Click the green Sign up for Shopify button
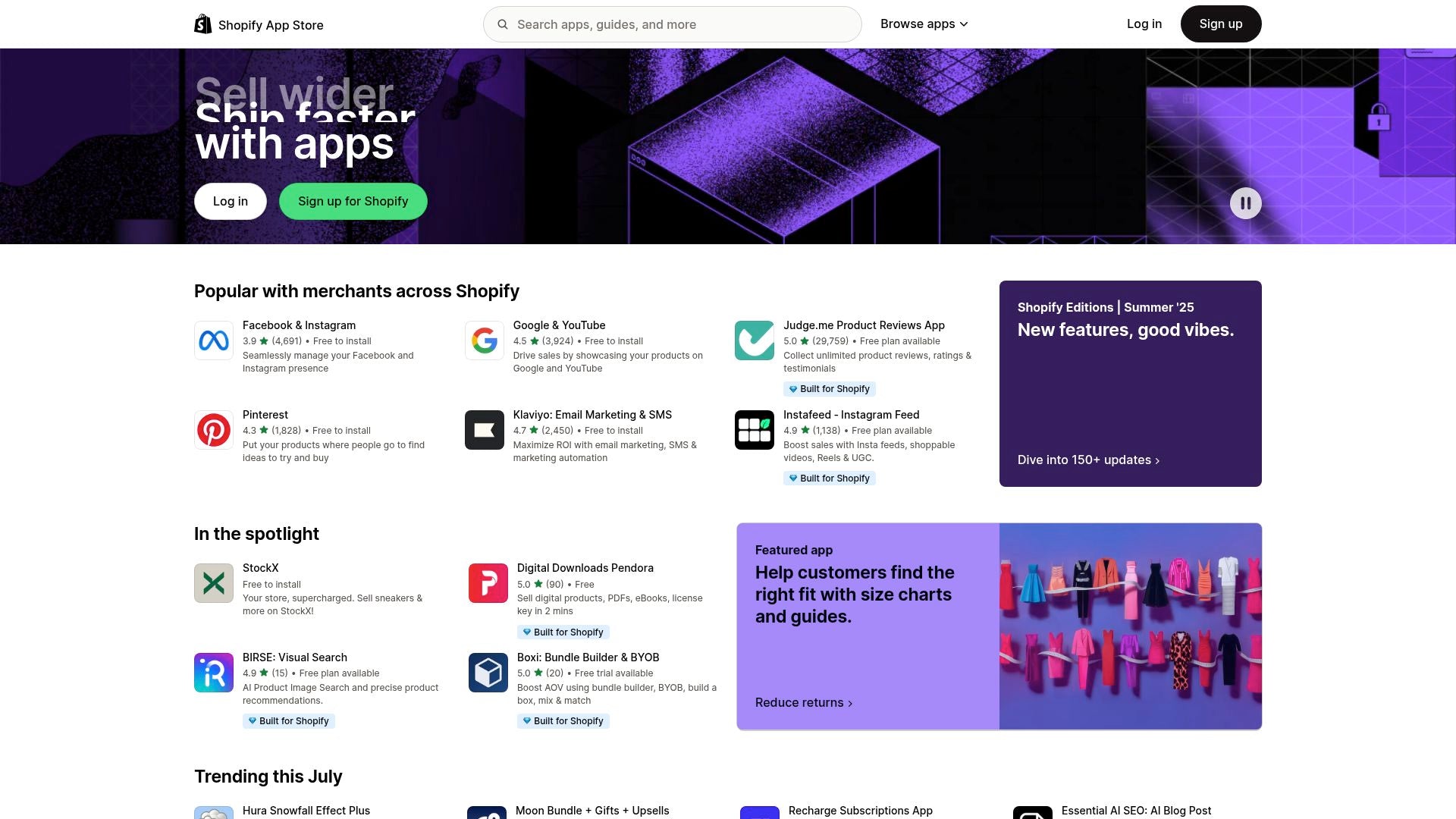Image resolution: width=1456 pixels, height=819 pixels. point(353,201)
